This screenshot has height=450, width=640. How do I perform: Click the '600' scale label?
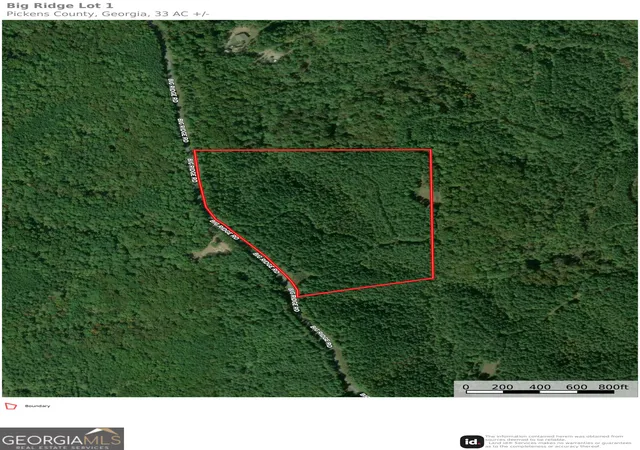(577, 386)
